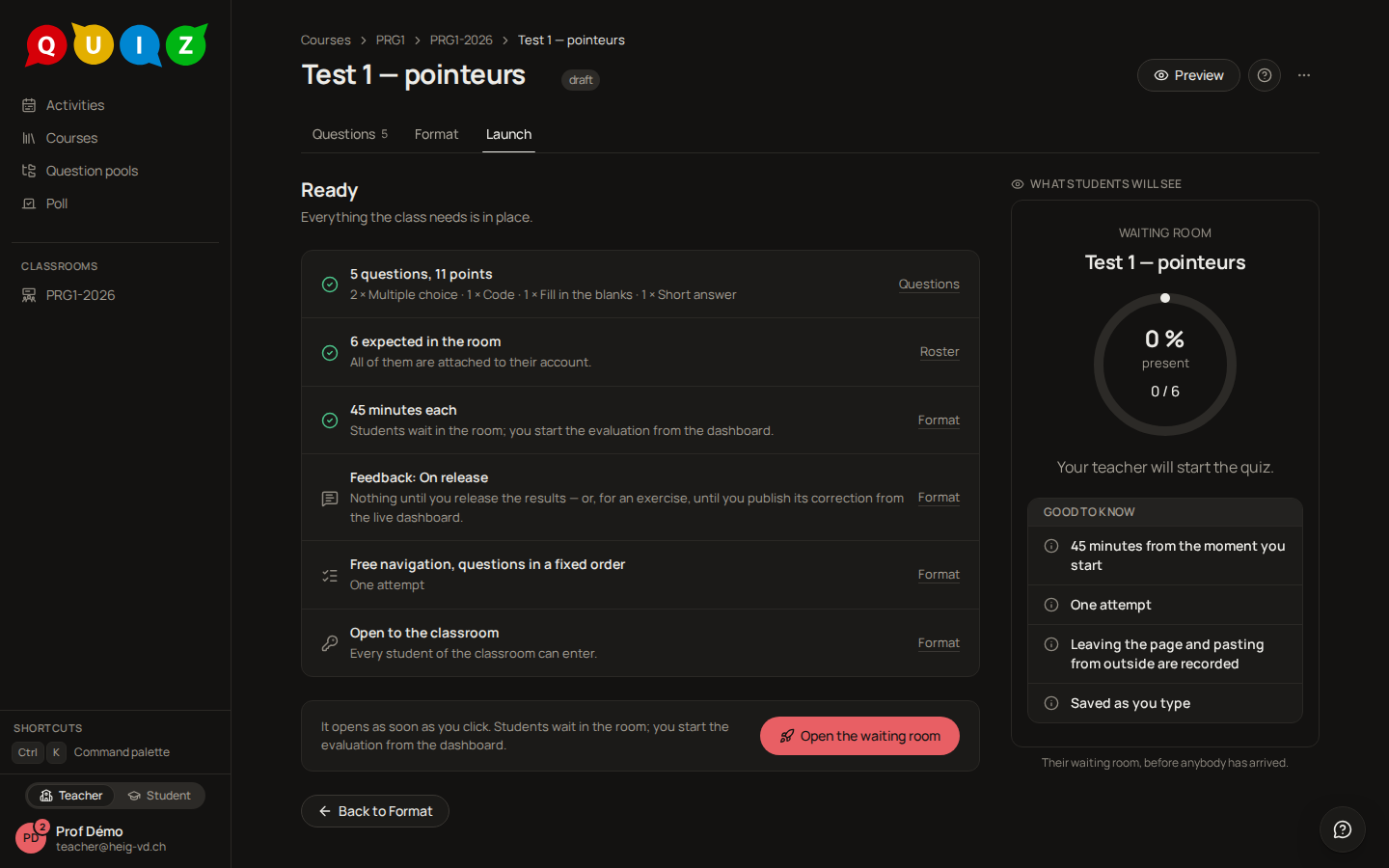Open the help question-mark icon near Preview
The height and width of the screenshot is (868, 1389).
[1265, 75]
